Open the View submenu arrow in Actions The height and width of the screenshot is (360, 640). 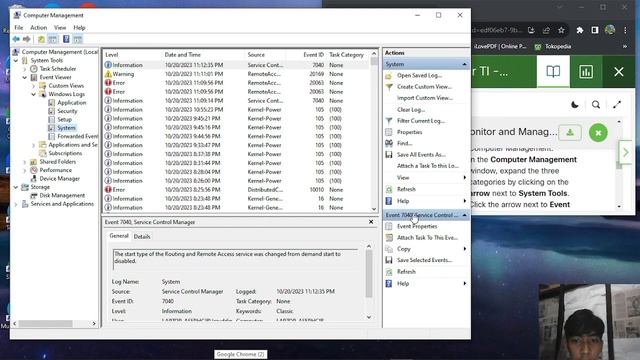tap(464, 178)
